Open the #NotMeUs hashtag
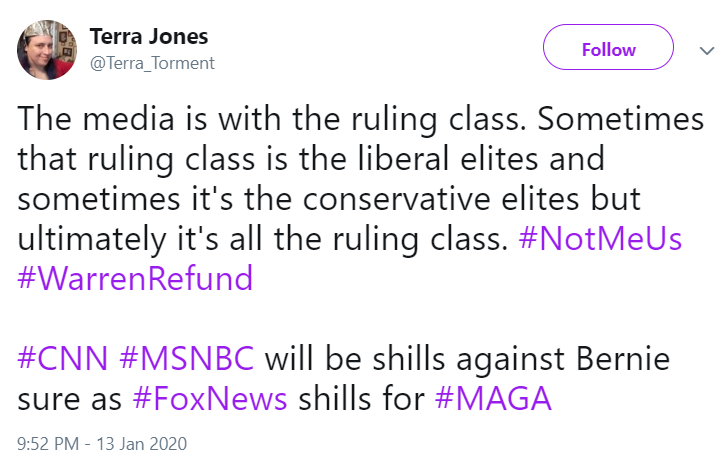 pos(600,239)
